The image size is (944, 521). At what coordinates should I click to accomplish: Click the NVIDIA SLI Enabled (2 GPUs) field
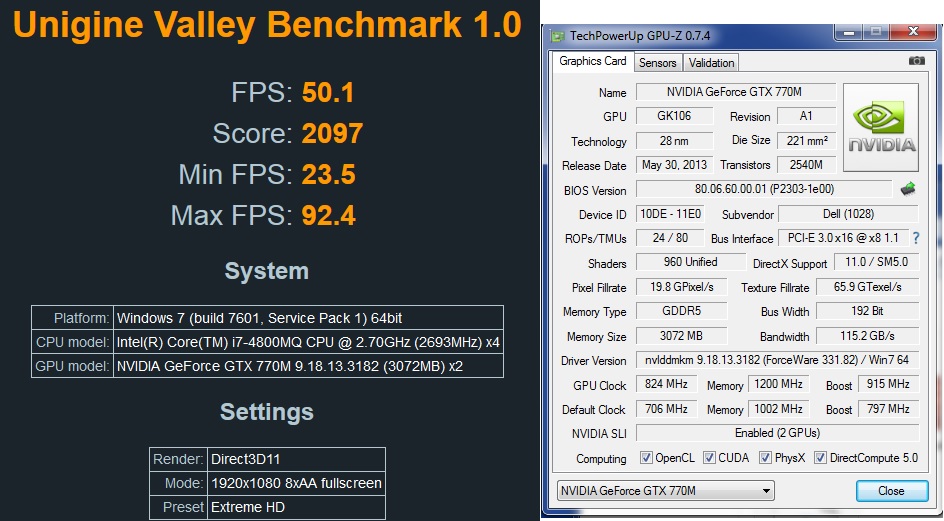pyautogui.click(x=777, y=433)
